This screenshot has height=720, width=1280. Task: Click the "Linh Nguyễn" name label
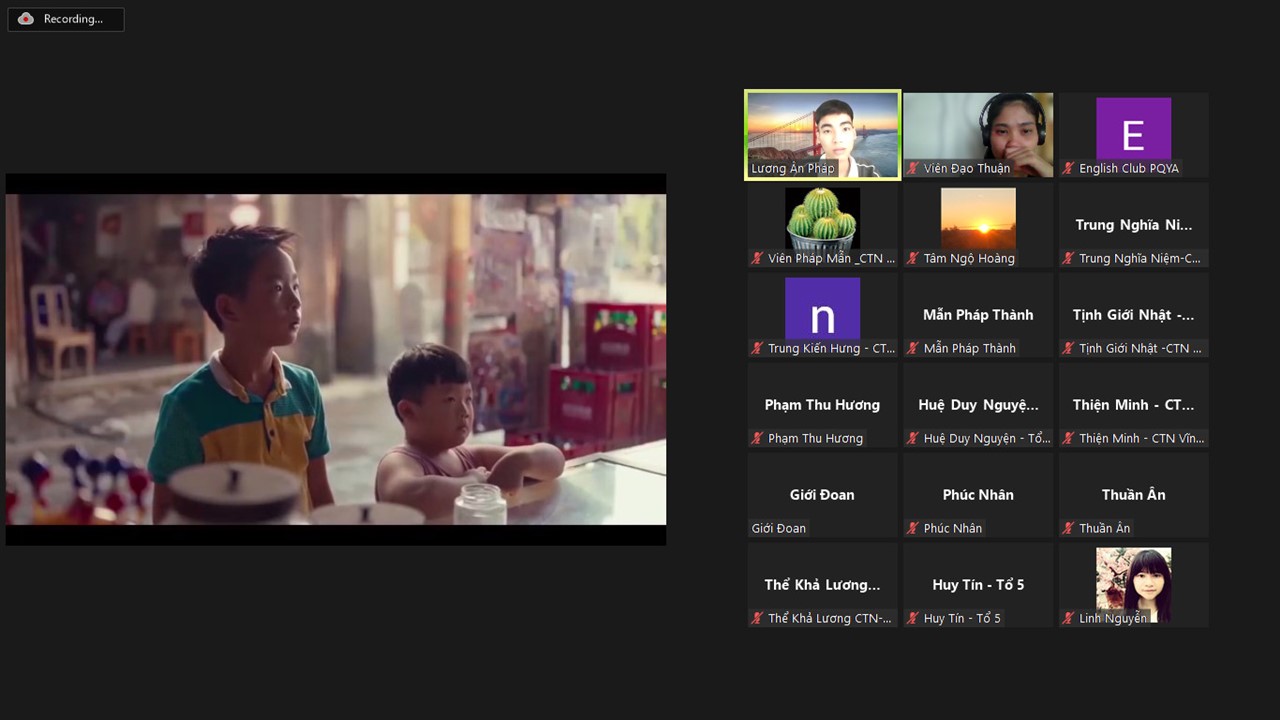[x=1113, y=619]
